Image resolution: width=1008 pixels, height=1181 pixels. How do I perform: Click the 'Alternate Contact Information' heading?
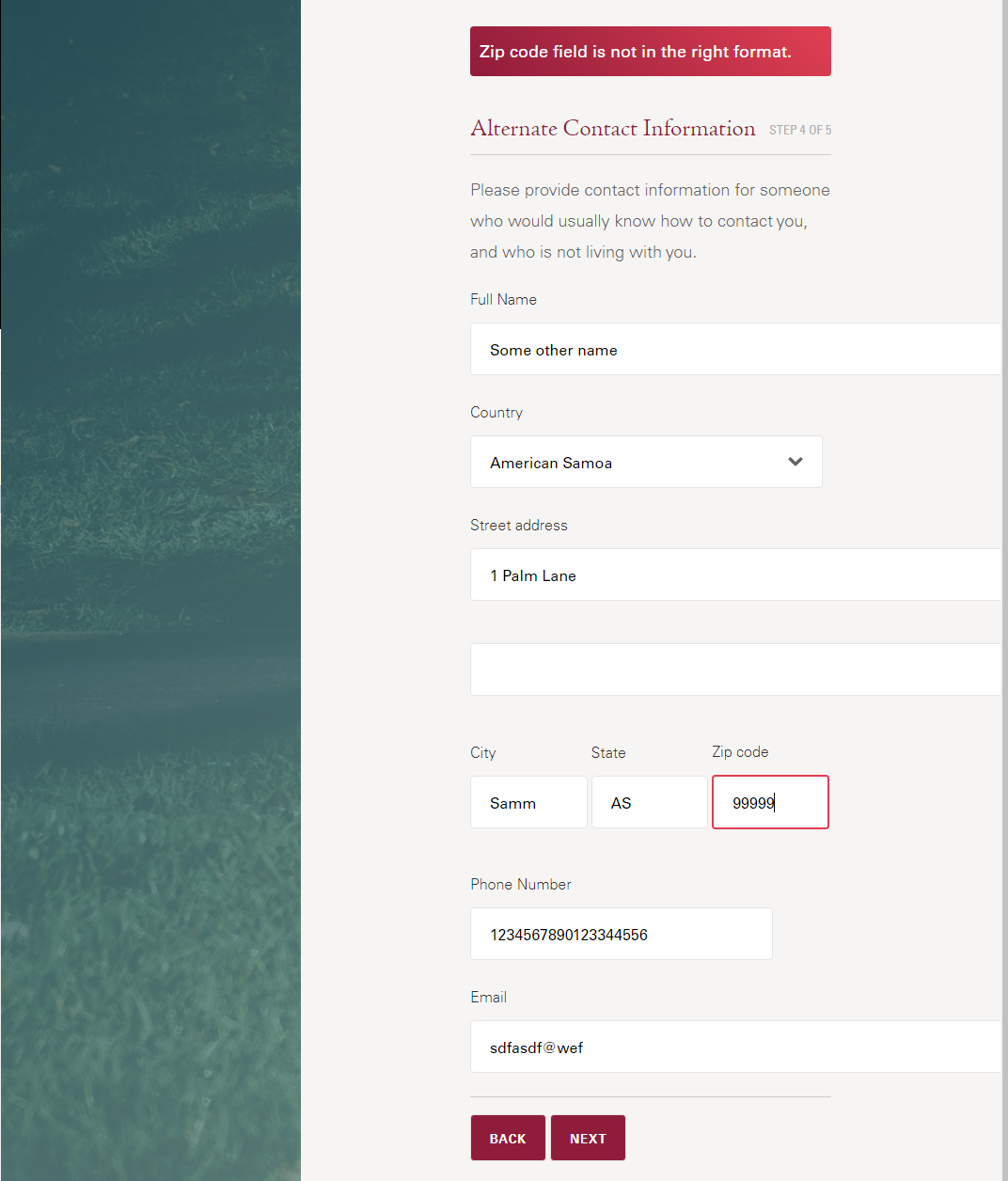tap(612, 129)
